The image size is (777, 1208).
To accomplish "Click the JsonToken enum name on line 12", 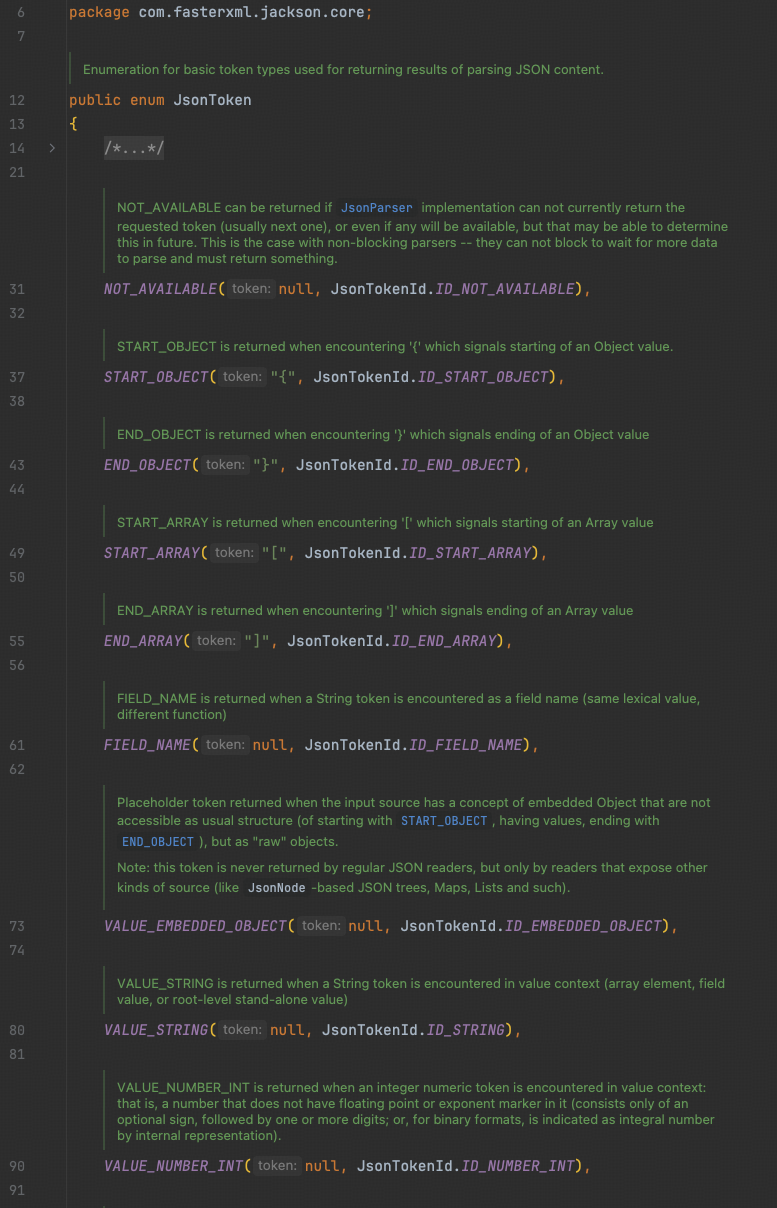I will (x=213, y=100).
